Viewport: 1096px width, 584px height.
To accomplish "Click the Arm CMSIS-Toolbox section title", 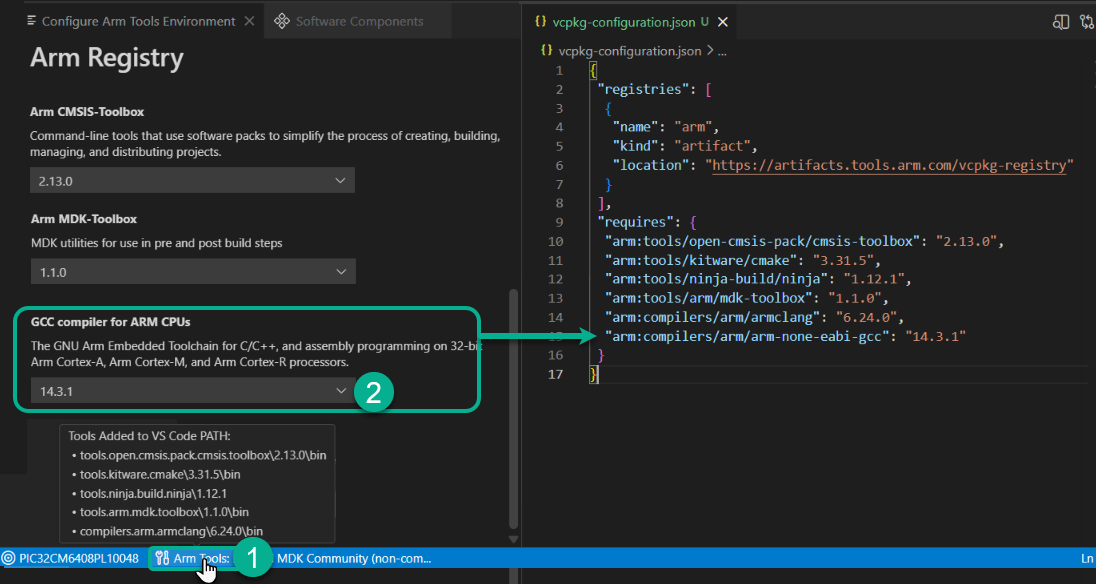I will tap(87, 112).
